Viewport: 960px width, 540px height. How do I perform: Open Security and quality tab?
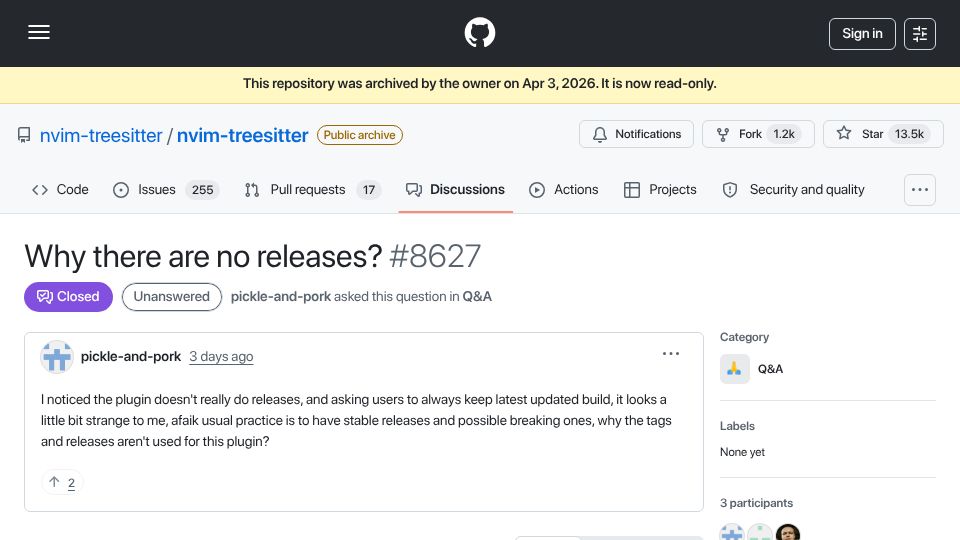(x=793, y=190)
